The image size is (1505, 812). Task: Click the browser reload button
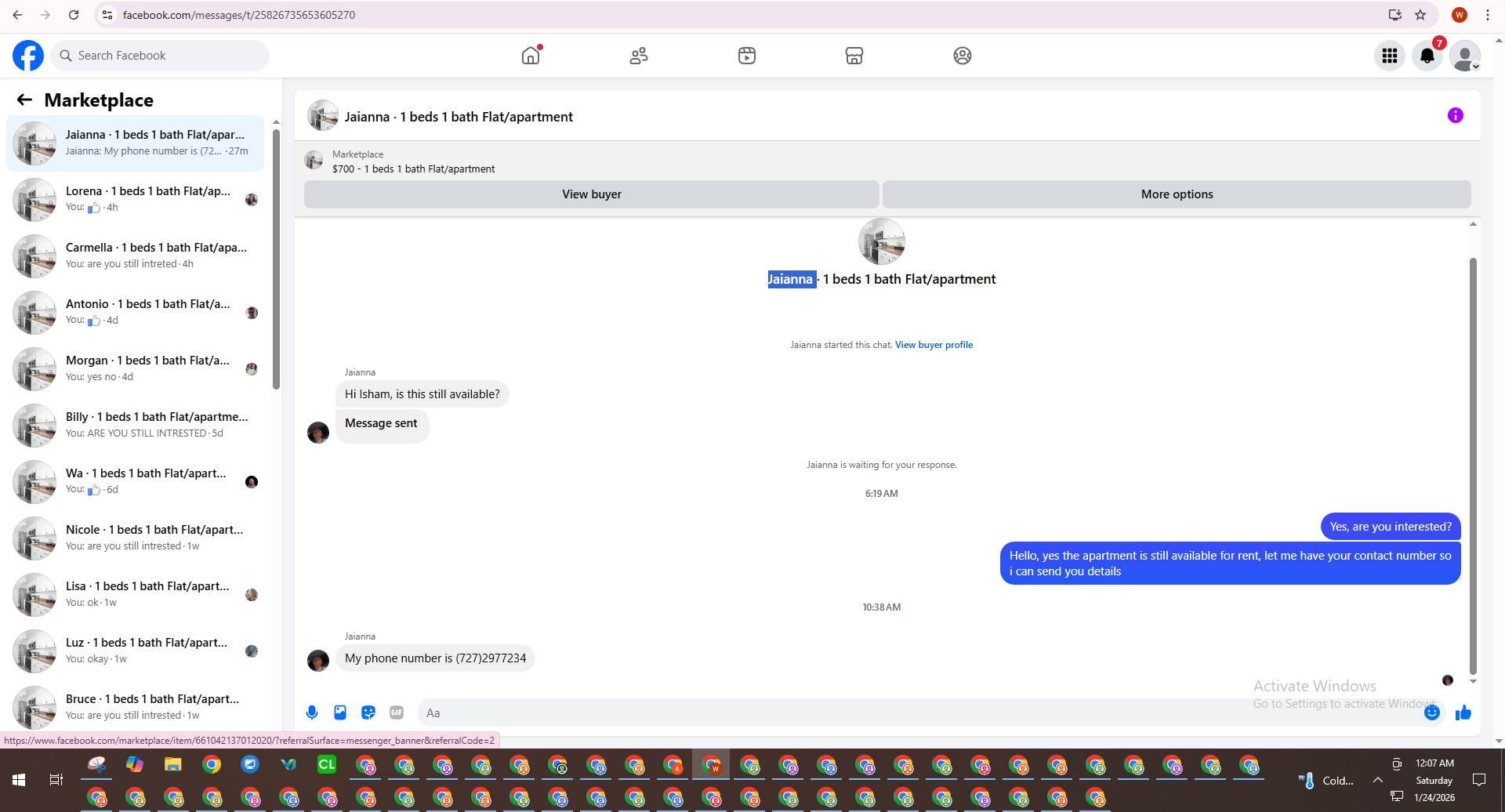(x=74, y=15)
